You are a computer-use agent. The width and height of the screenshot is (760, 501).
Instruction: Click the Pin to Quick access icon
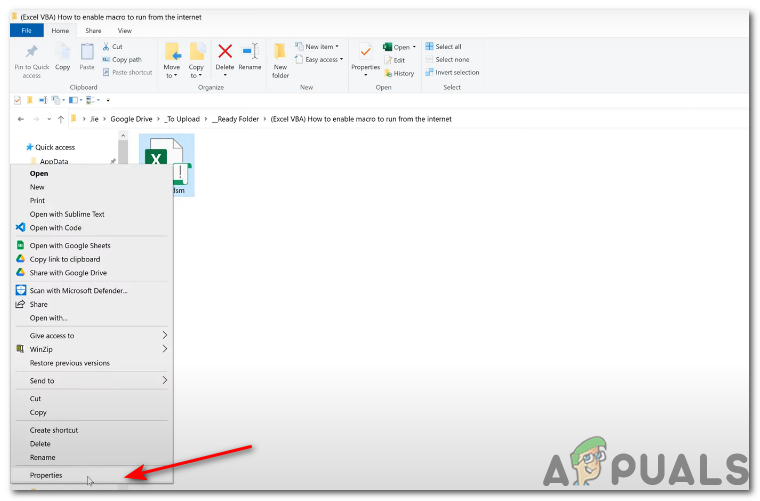click(x=32, y=51)
